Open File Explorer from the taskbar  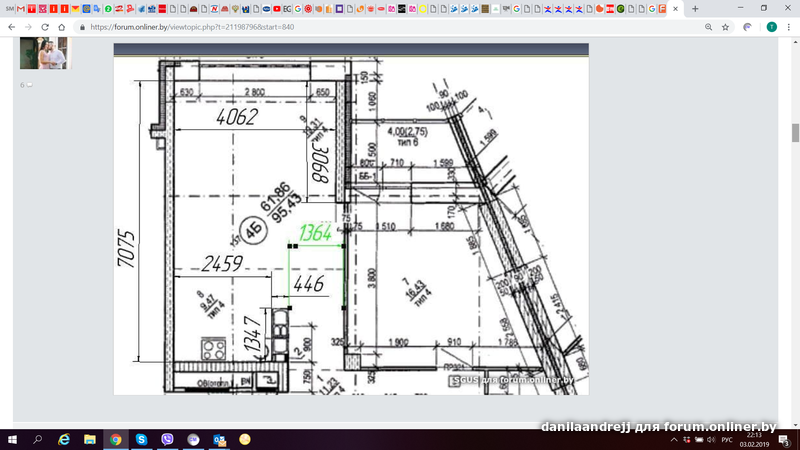(x=90, y=439)
